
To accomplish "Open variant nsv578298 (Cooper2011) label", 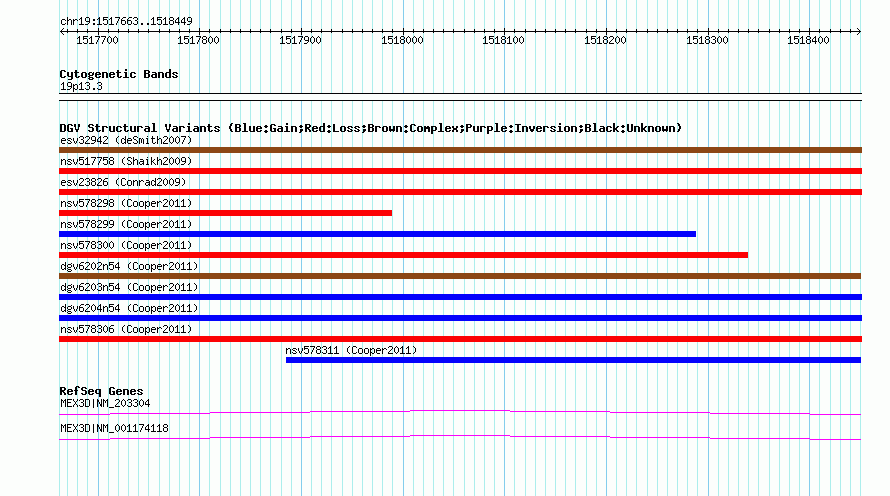I will tap(126, 203).
